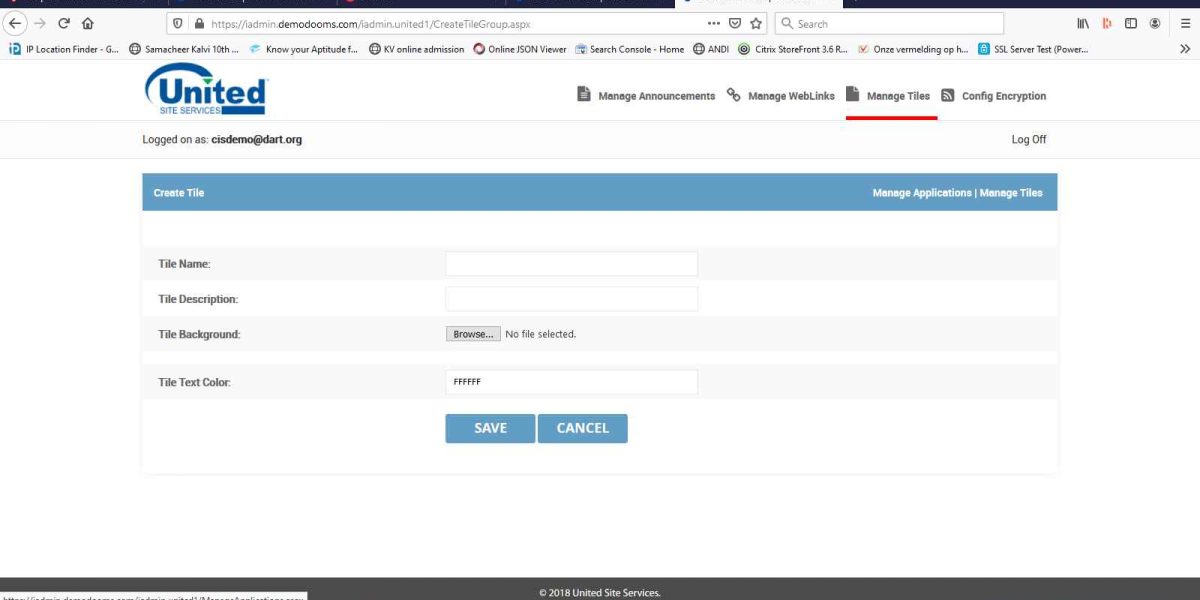Click the Manage WebLinks chain icon
The image size is (1200, 600).
(x=735, y=95)
